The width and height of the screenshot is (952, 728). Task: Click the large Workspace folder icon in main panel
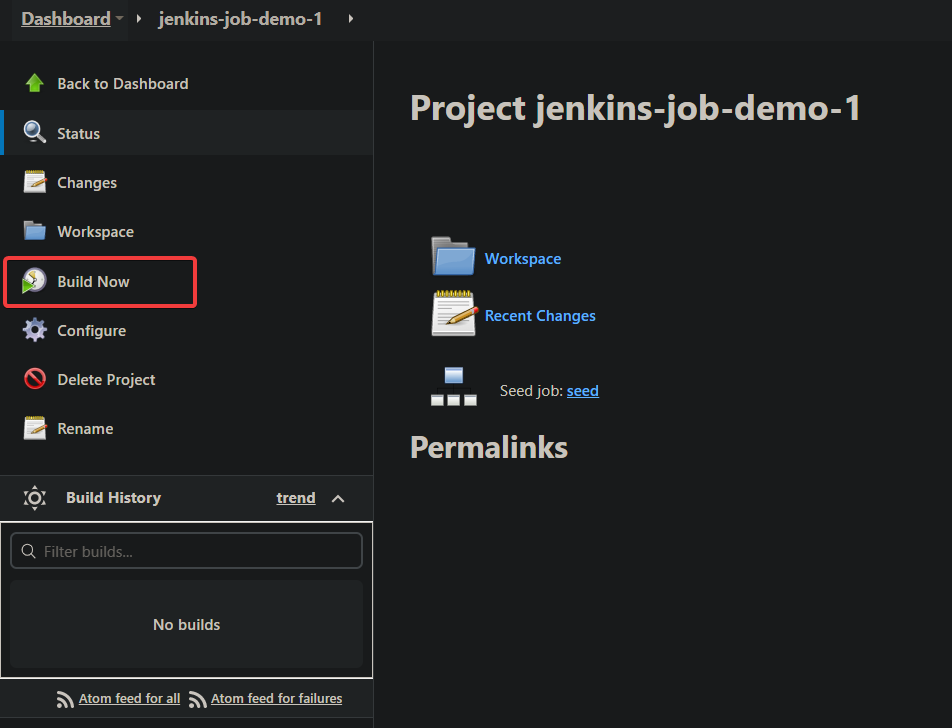coord(453,256)
